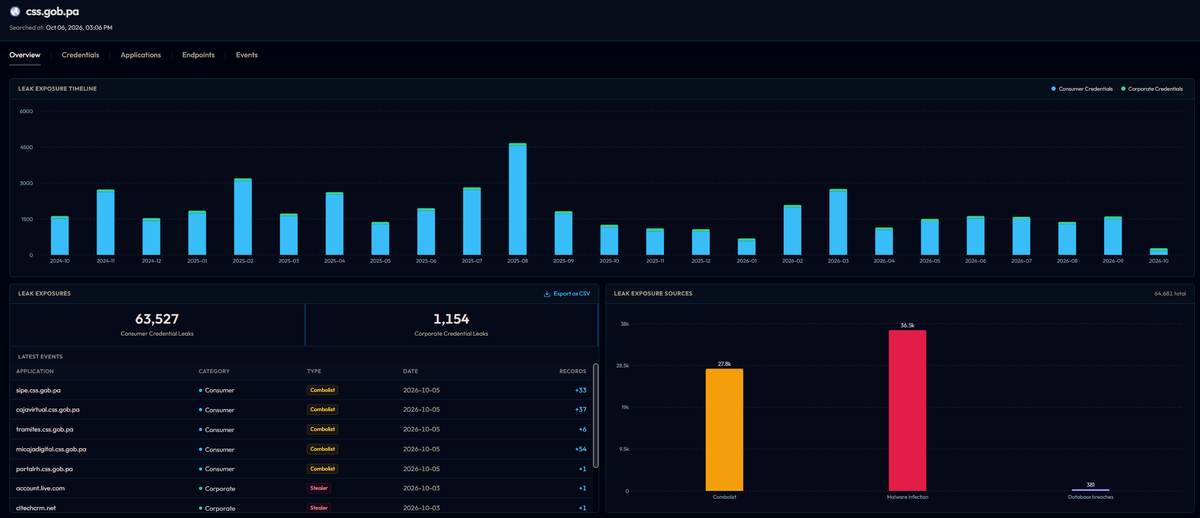Click the 64,681 total label
This screenshot has height=518, width=1200.
1170,294
